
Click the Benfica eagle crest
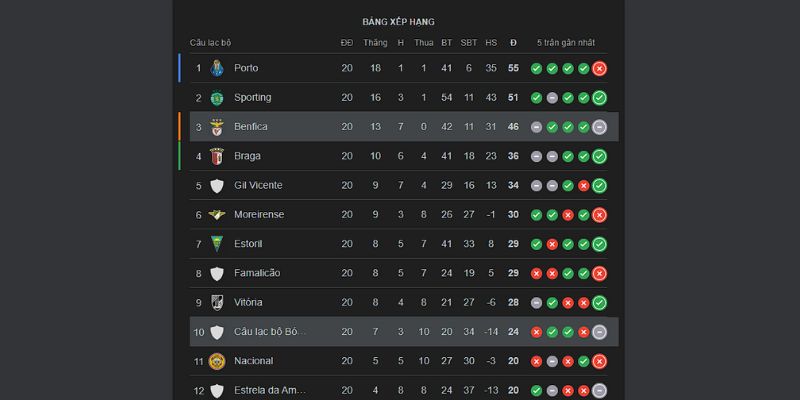coord(216,127)
